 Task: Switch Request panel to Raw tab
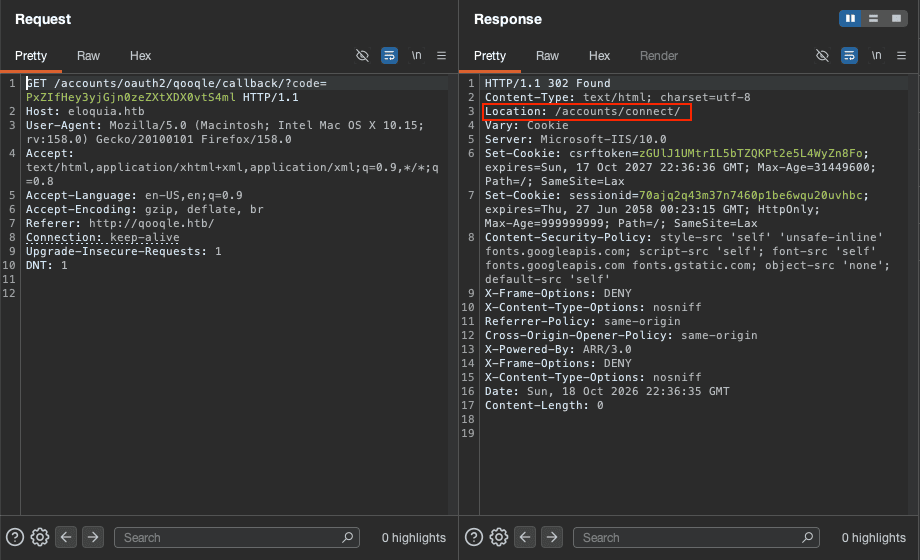tap(88, 56)
